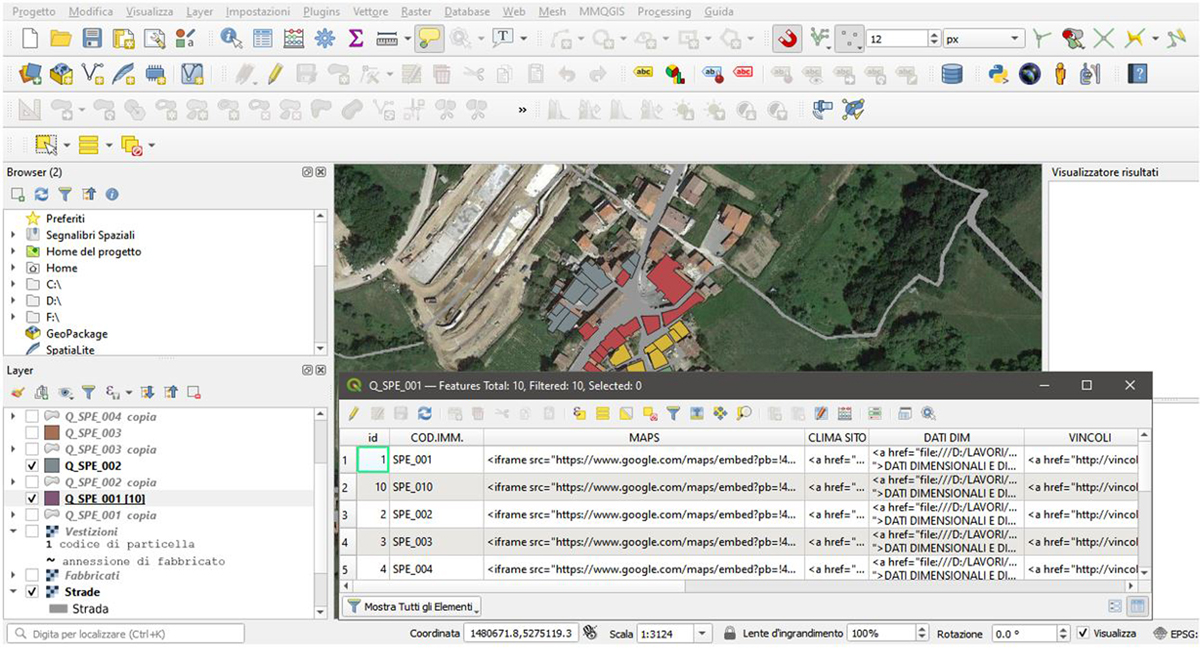This screenshot has height=649, width=1200.
Task: Click the purple Sigma statistics icon
Action: (355, 39)
